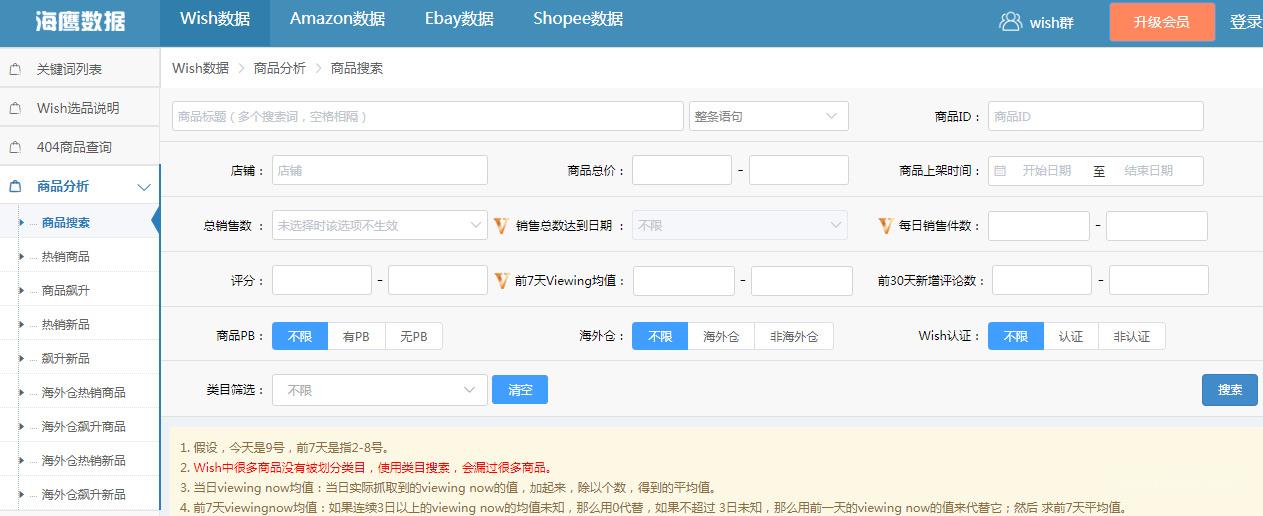Click the 升级会员 upgrade button
This screenshot has width=1263, height=516.
(x=1162, y=22)
